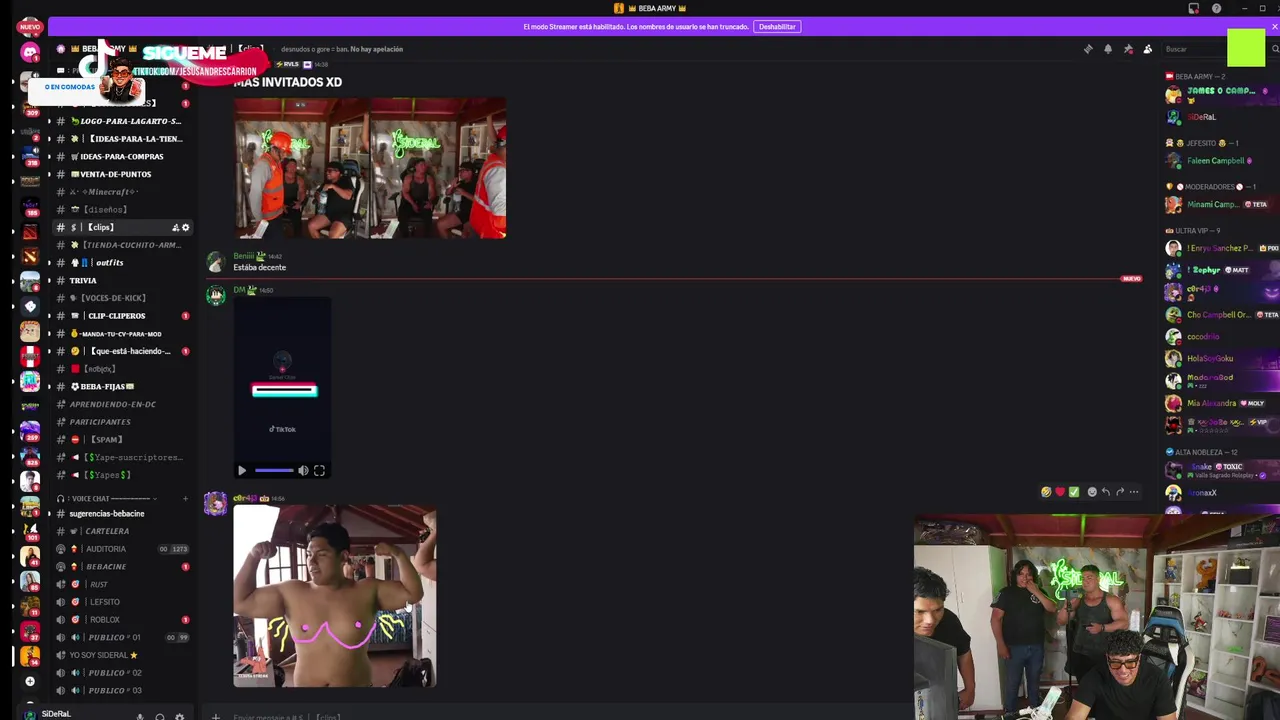Add a server plus icon
The image size is (1280, 720).
(30, 681)
